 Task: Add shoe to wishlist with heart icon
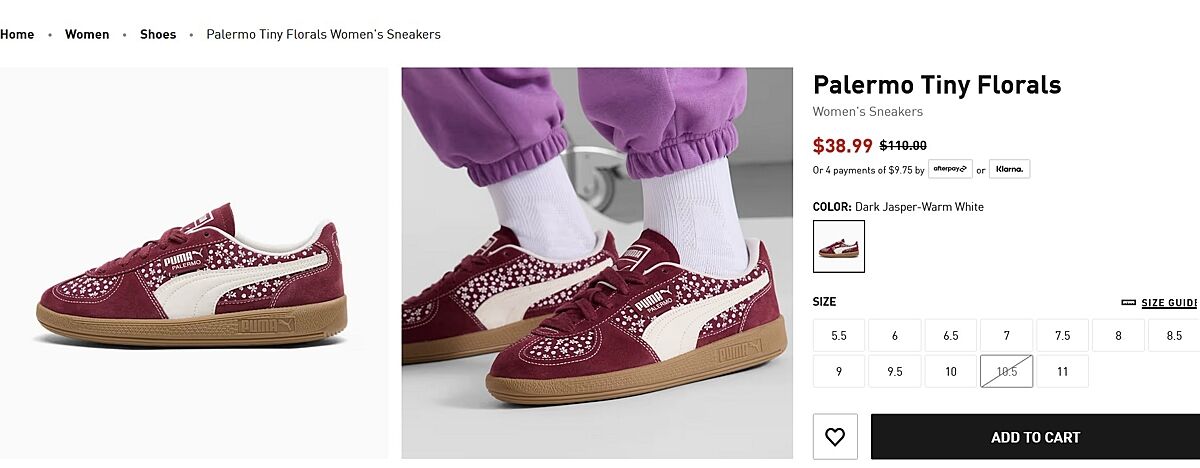835,437
